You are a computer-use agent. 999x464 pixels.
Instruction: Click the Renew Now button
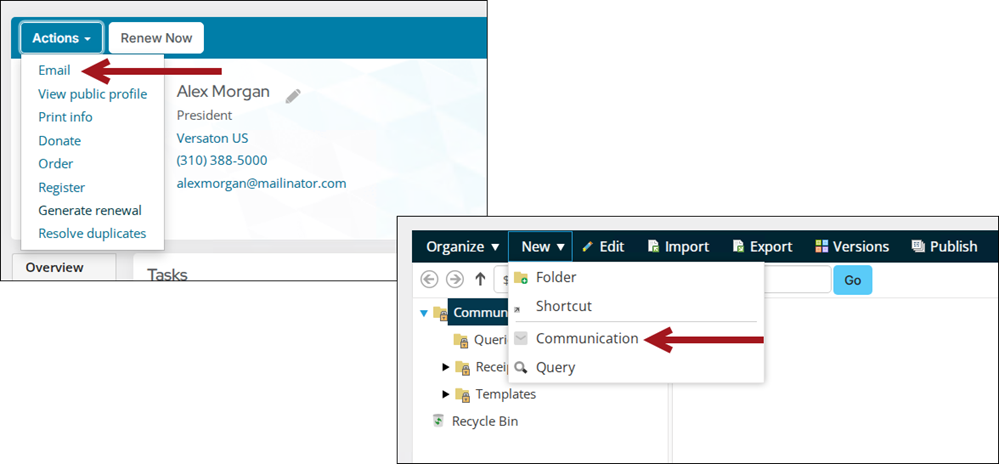pos(156,38)
